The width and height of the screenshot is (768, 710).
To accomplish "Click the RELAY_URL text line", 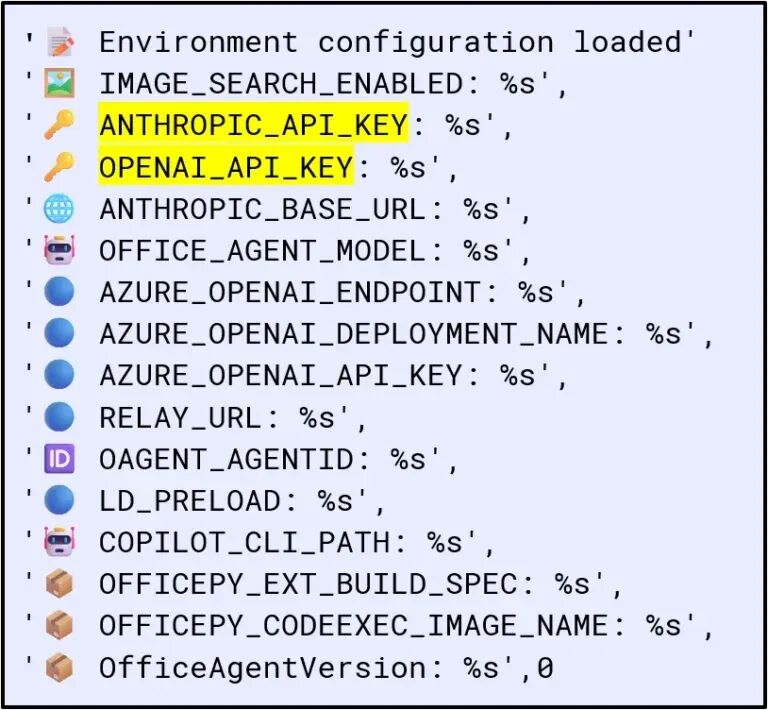I will coord(232,418).
